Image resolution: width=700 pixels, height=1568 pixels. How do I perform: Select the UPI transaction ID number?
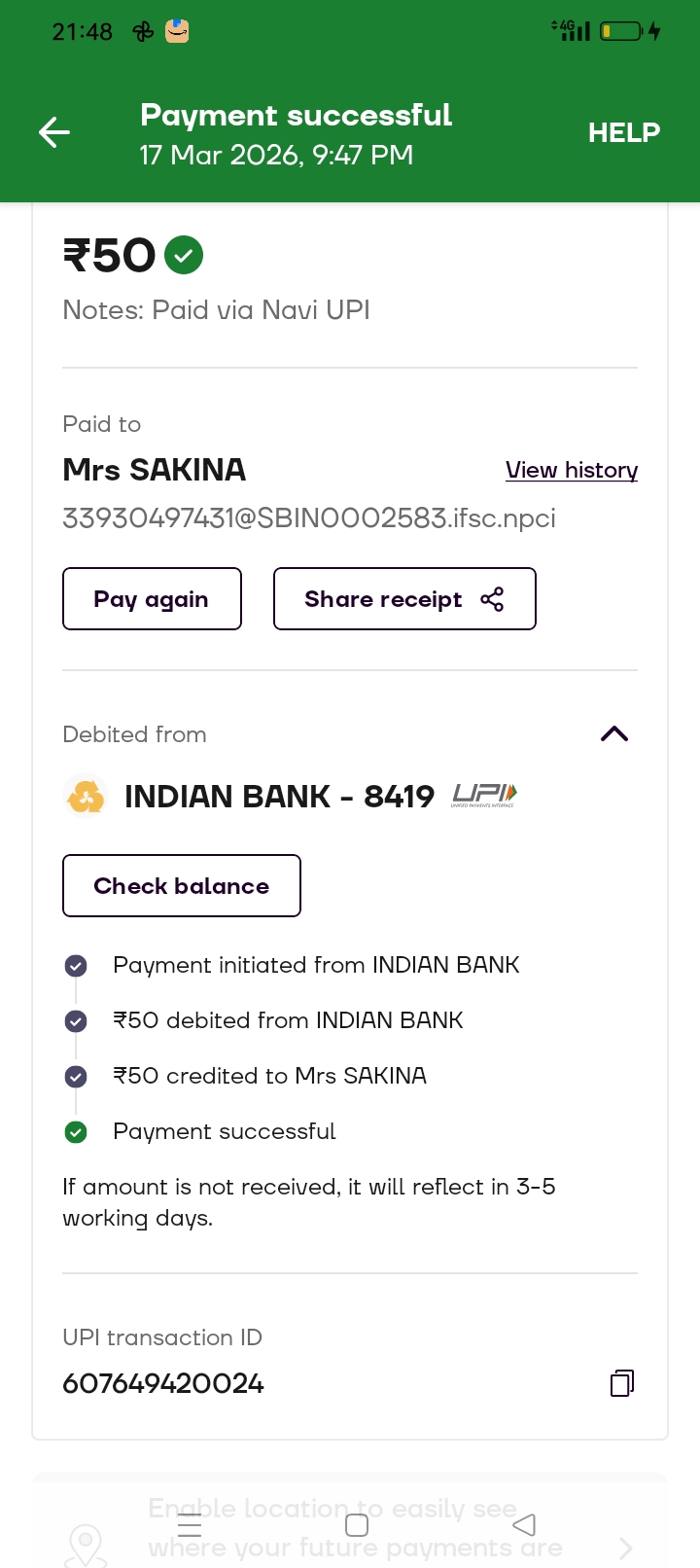click(x=163, y=1383)
